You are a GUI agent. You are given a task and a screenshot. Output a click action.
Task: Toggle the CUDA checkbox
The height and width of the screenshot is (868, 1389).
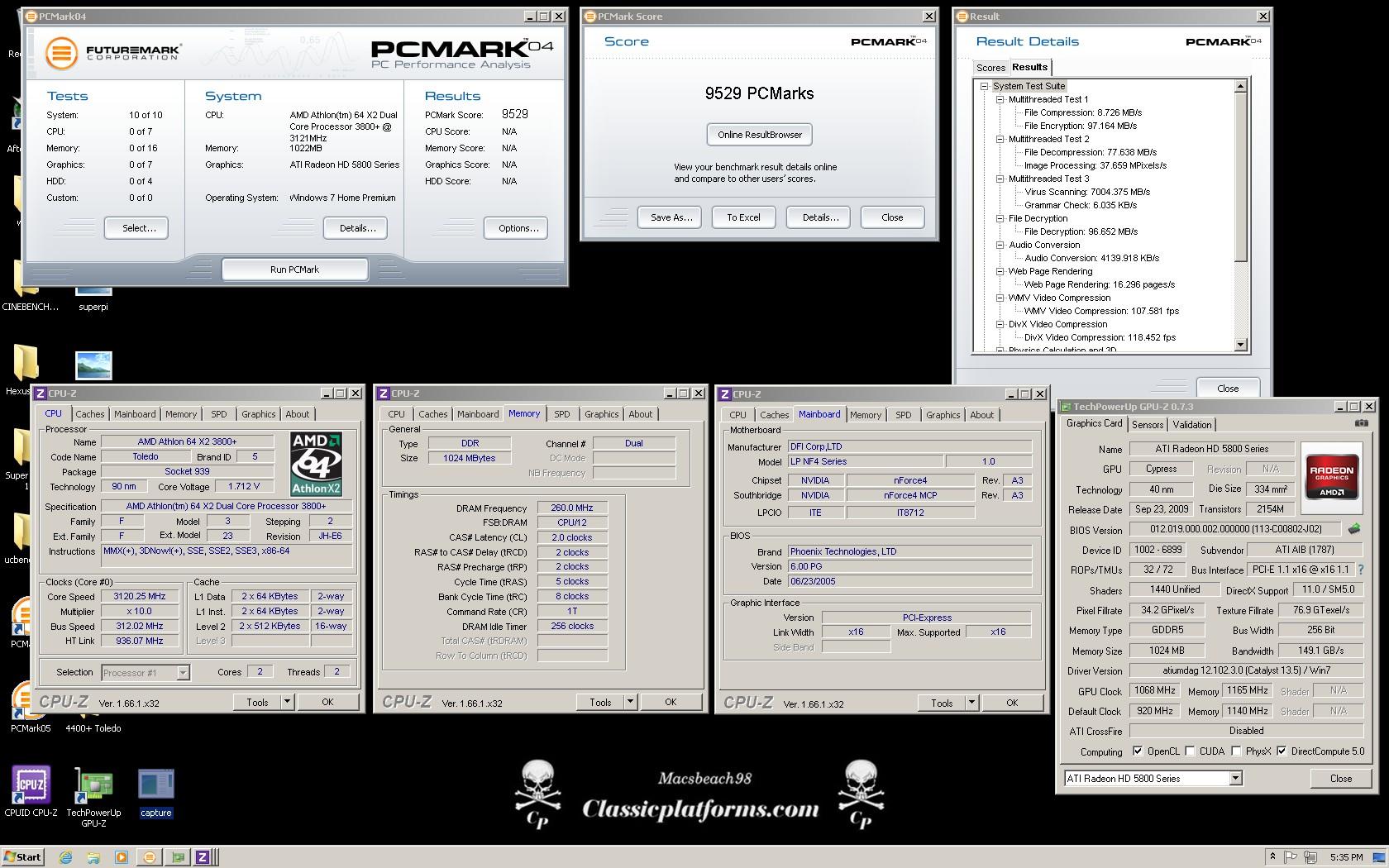[x=1190, y=751]
